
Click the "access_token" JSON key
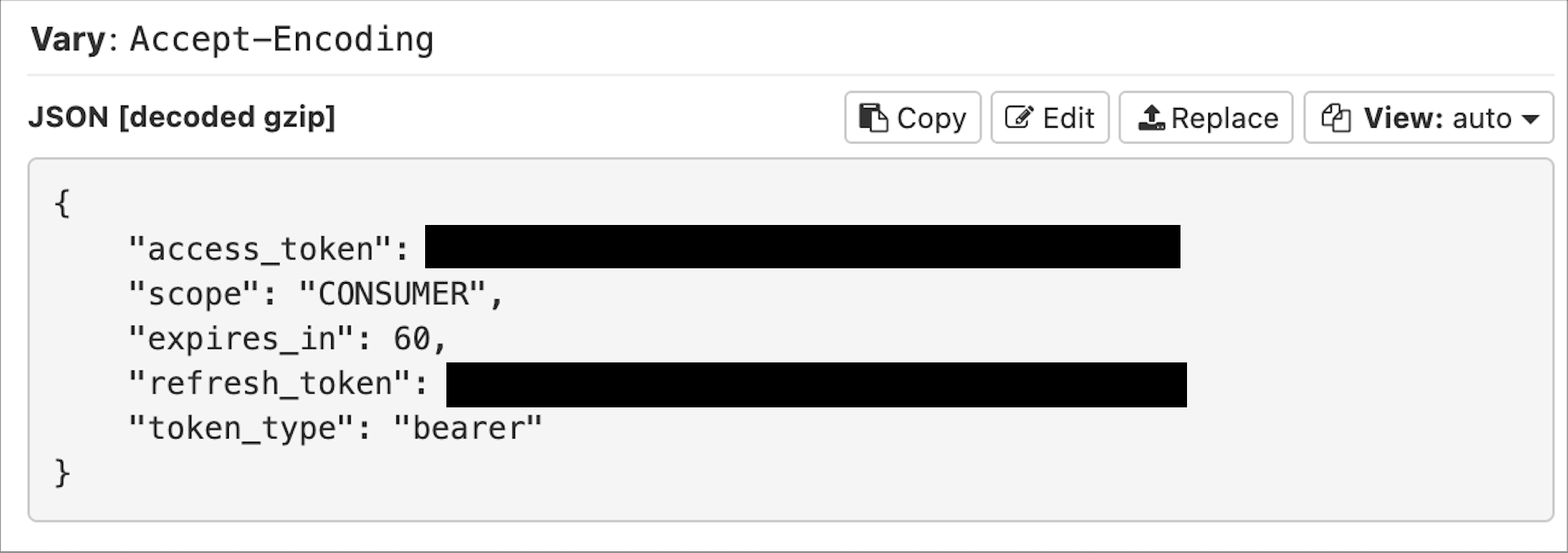pos(259,249)
